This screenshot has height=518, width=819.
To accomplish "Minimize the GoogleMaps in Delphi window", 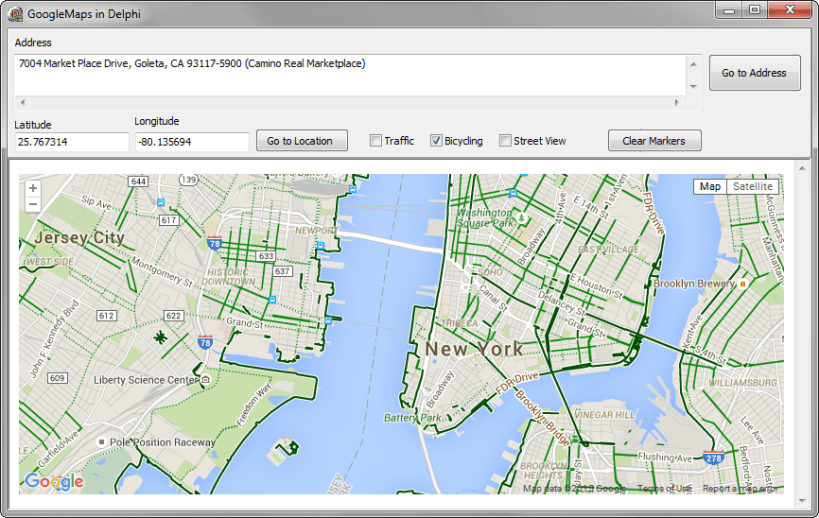I will pyautogui.click(x=730, y=10).
